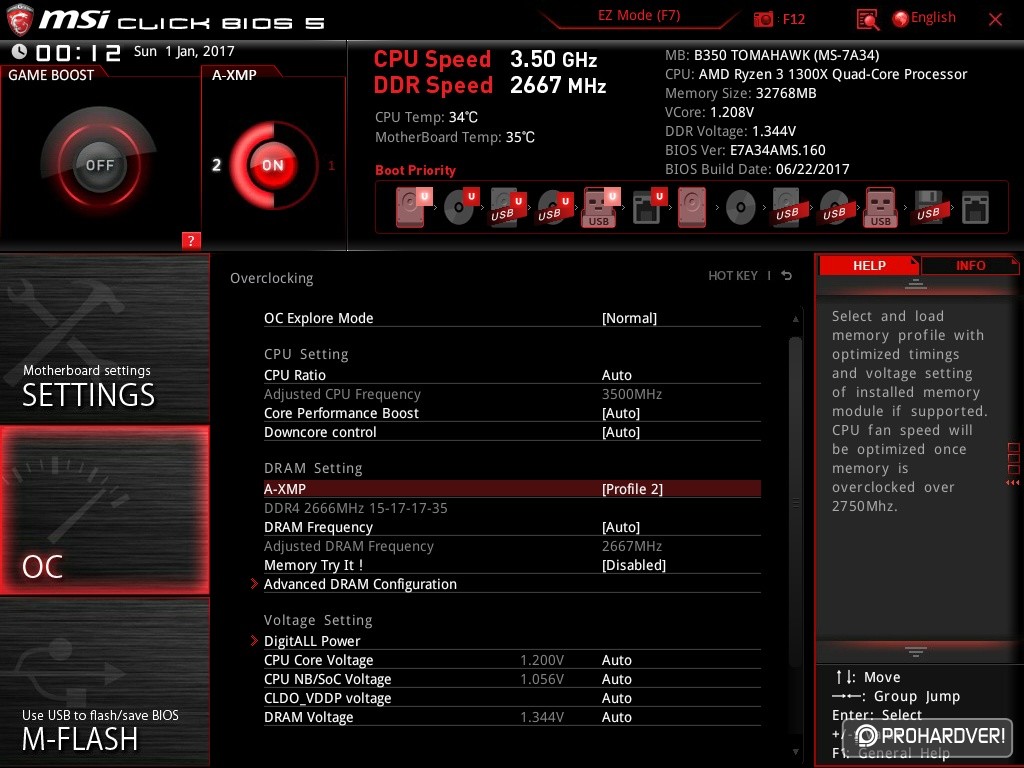Select the CLDO_VDDP voltage Auto field
This screenshot has width=1024, height=768.
(616, 698)
